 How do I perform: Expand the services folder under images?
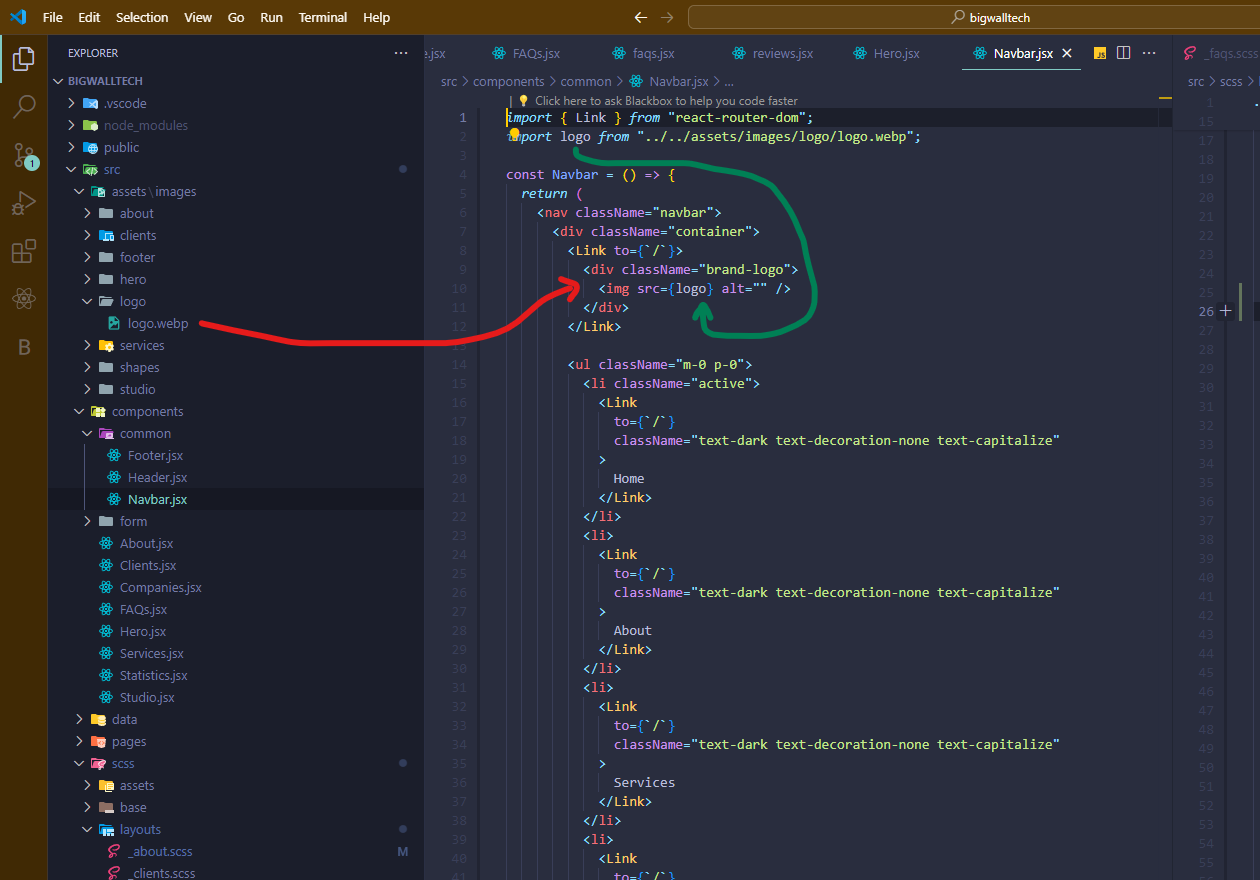pyautogui.click(x=141, y=345)
